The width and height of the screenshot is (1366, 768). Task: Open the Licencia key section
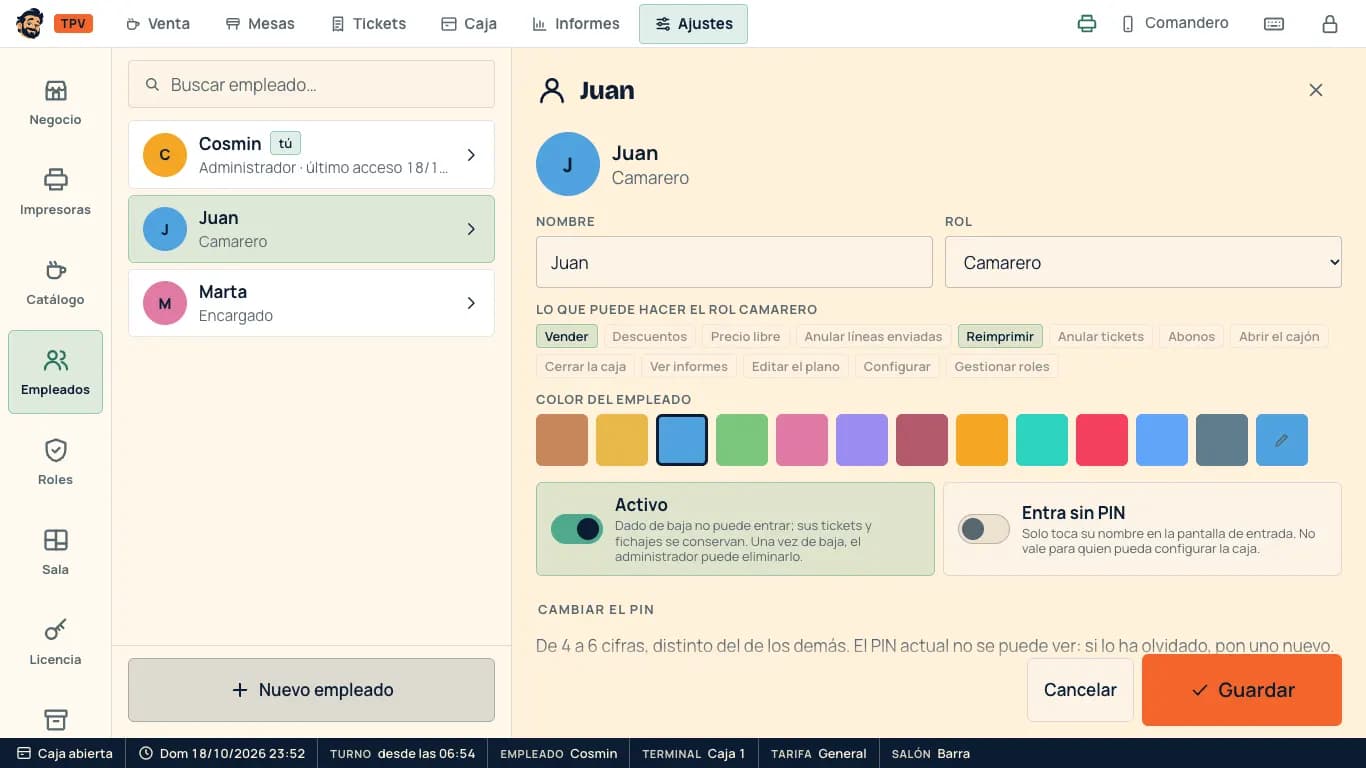coord(55,643)
